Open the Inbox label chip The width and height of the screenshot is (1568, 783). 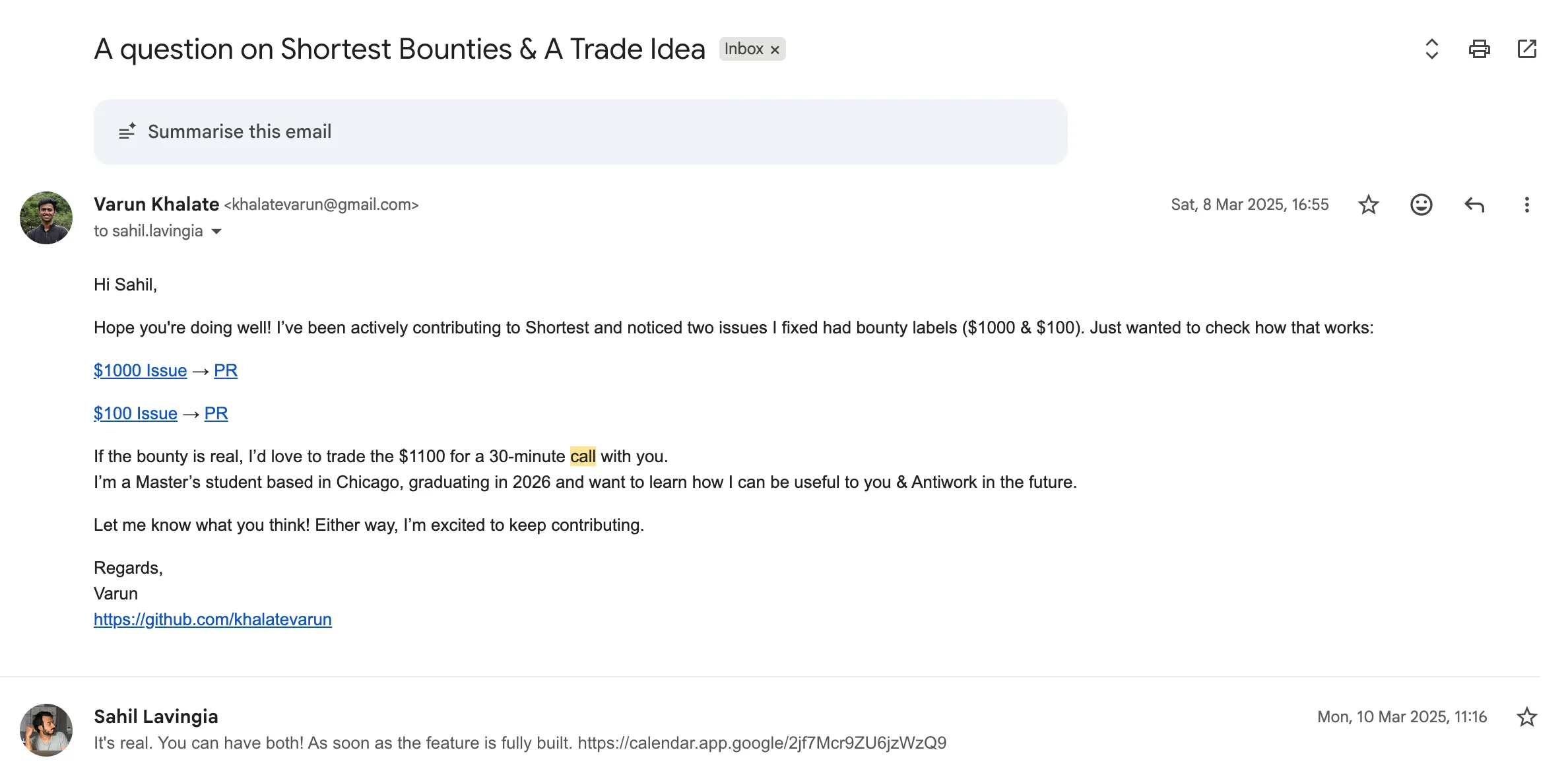tap(743, 49)
